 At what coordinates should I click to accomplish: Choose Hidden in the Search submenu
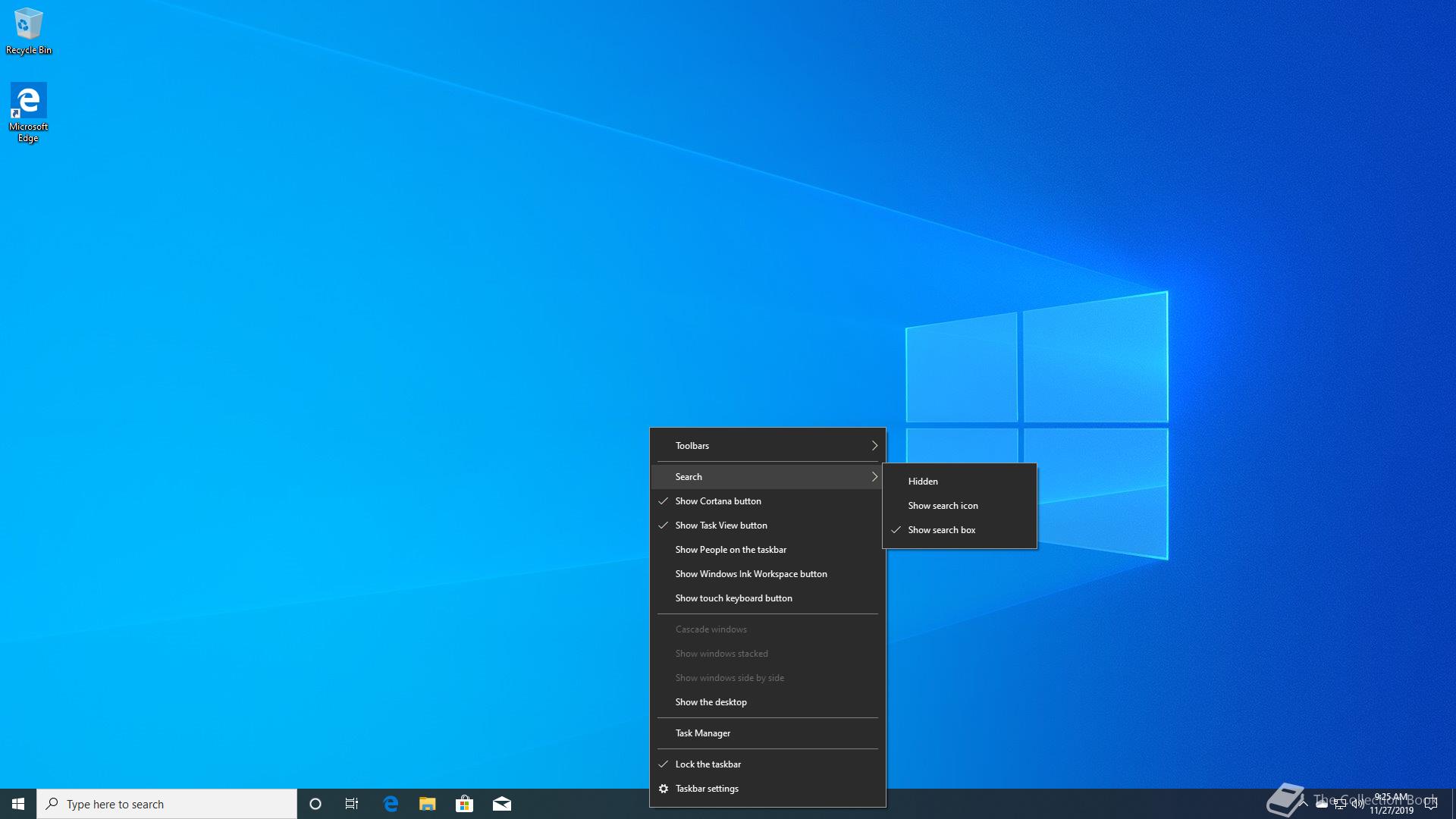click(x=923, y=482)
